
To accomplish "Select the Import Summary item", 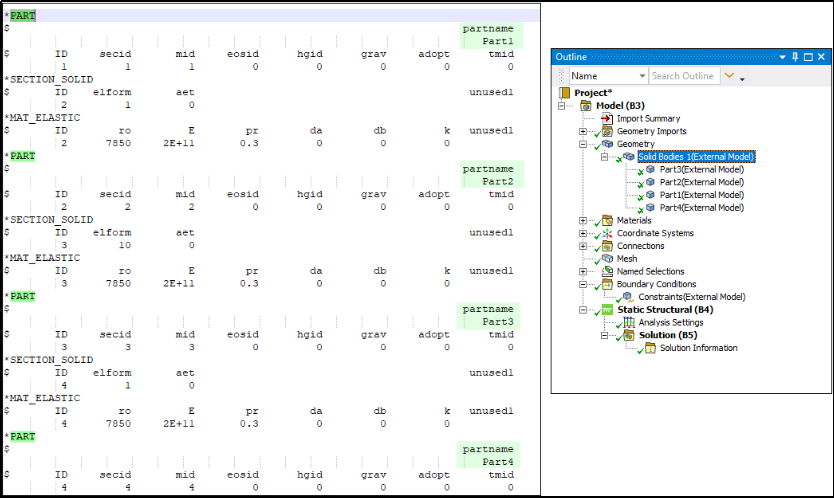I will coord(648,119).
